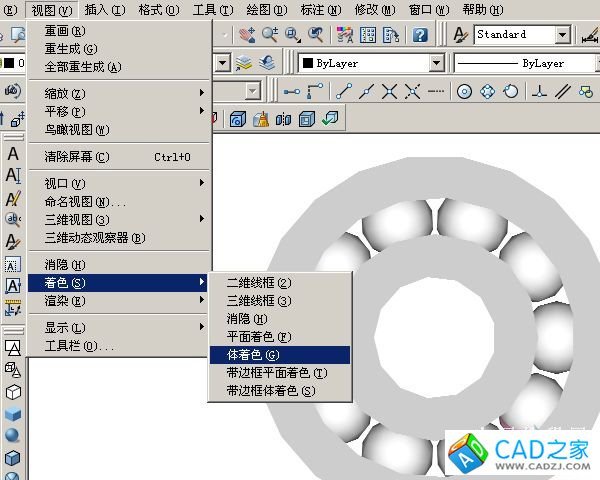Click the Snap to Perpendicular icon

[539, 92]
